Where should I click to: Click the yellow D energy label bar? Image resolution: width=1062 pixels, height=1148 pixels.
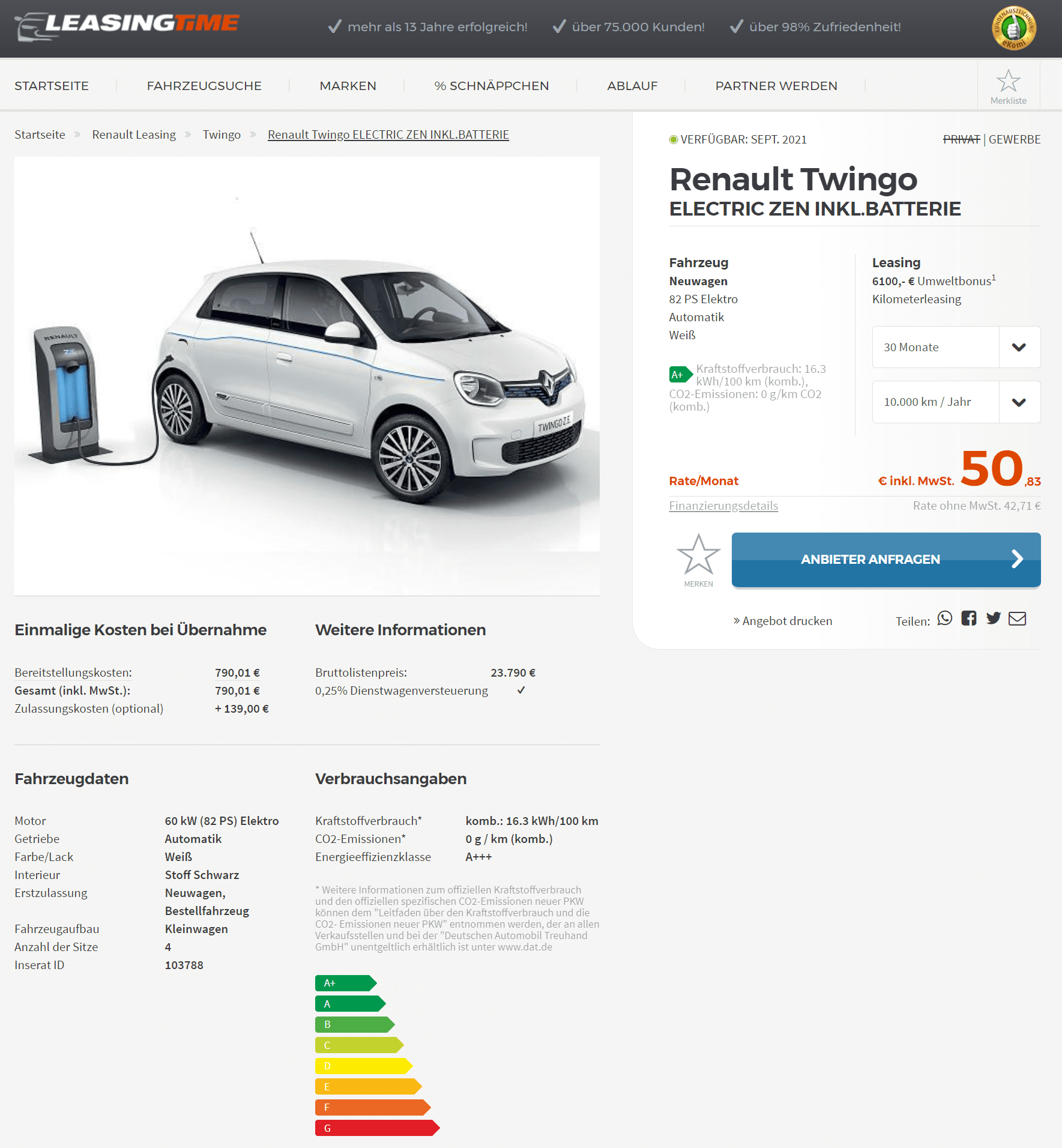(x=364, y=1066)
